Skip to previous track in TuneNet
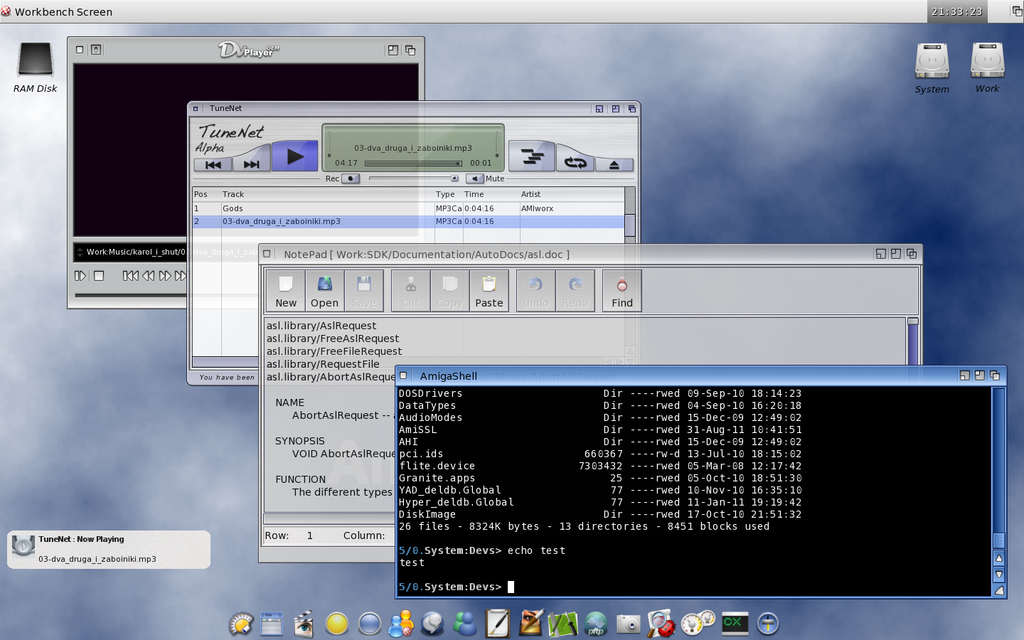This screenshot has width=1024, height=640. (213, 164)
